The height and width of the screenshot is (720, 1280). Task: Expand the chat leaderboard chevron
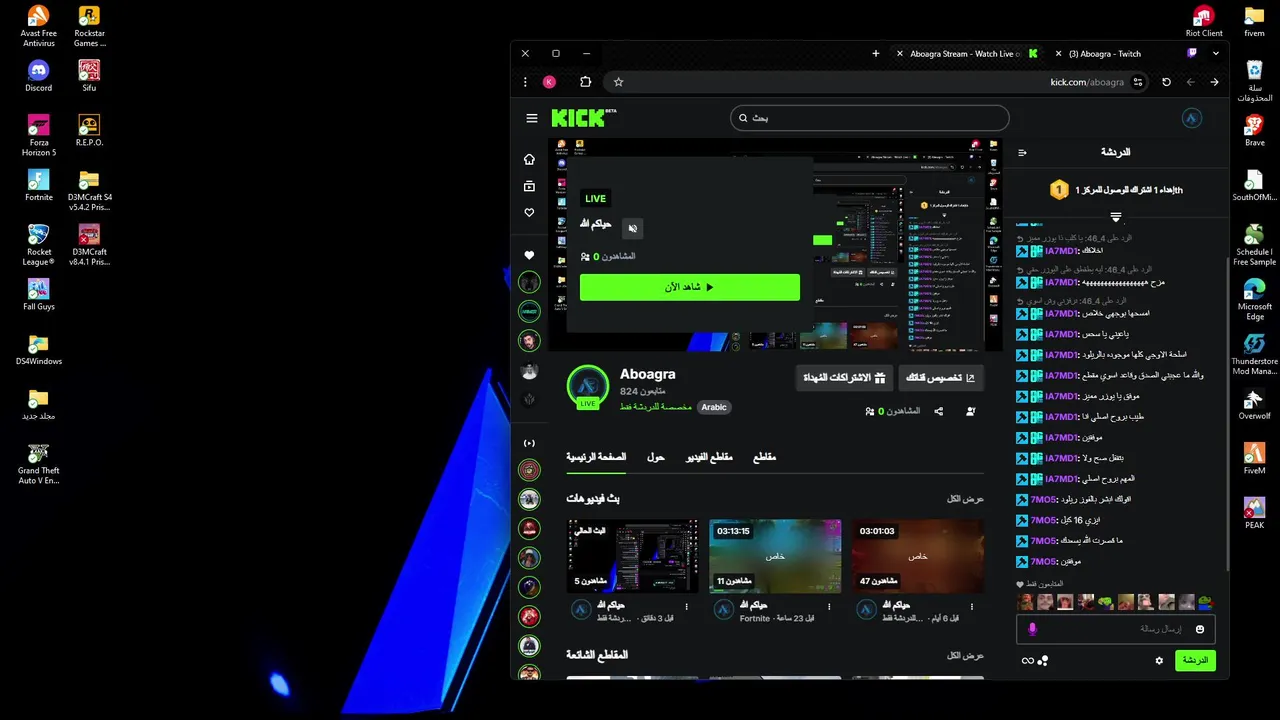point(1116,217)
